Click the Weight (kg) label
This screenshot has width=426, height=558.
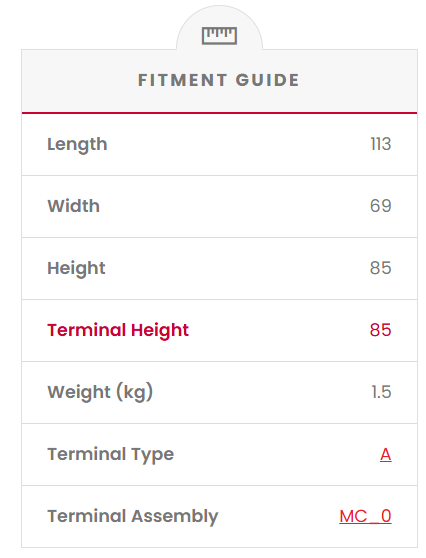[x=100, y=393]
